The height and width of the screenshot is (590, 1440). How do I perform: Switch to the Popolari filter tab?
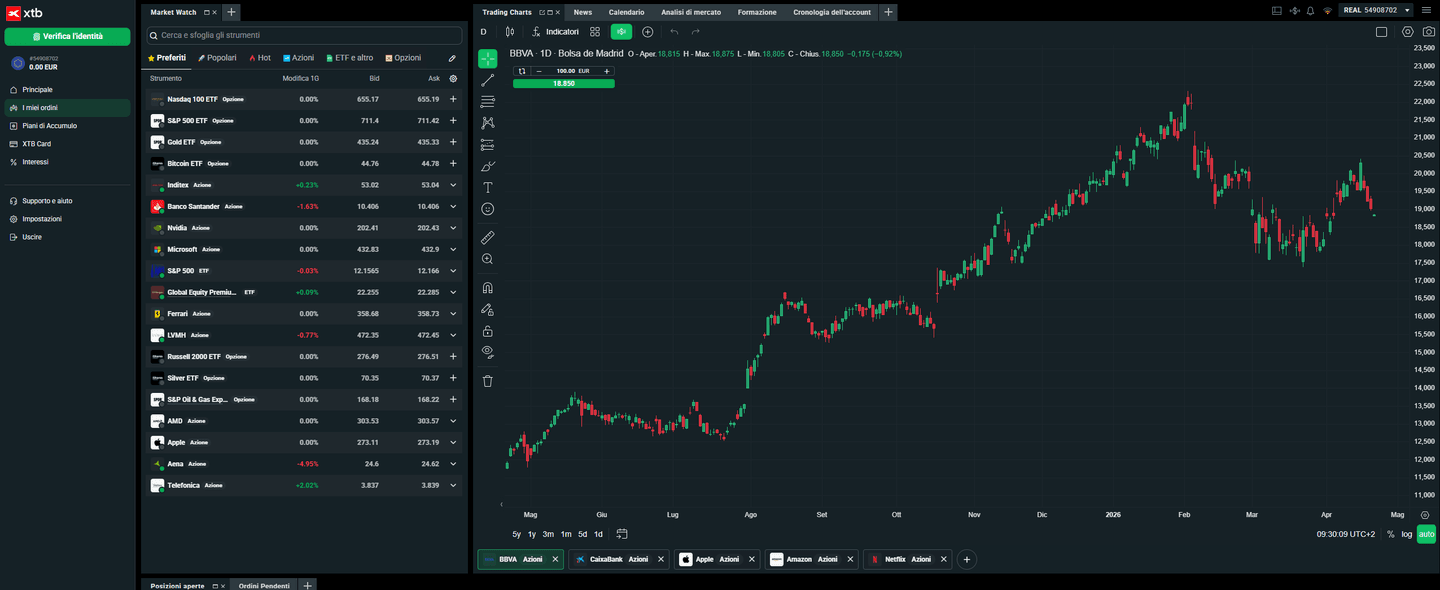tap(217, 58)
